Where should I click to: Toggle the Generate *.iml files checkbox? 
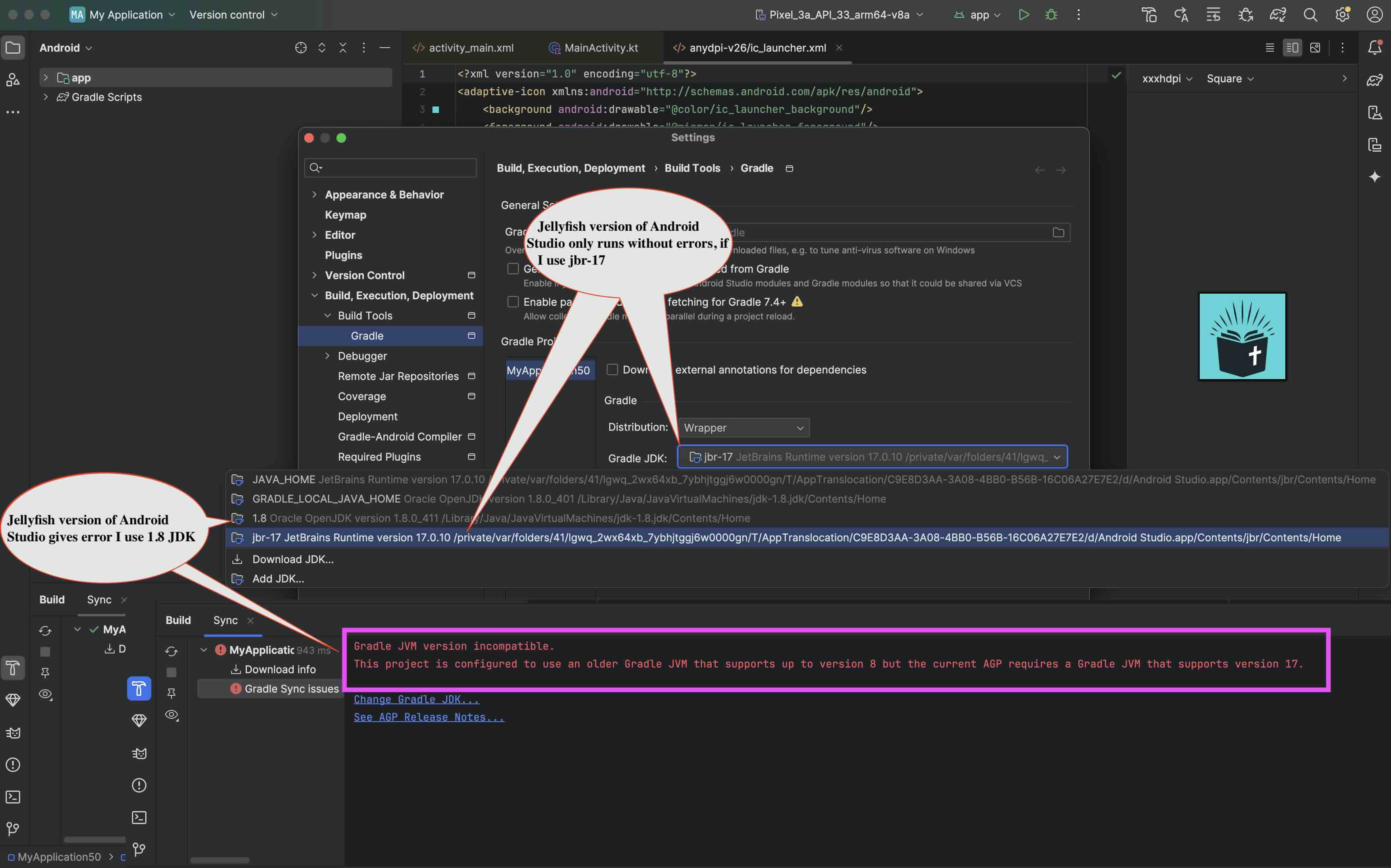[513, 269]
